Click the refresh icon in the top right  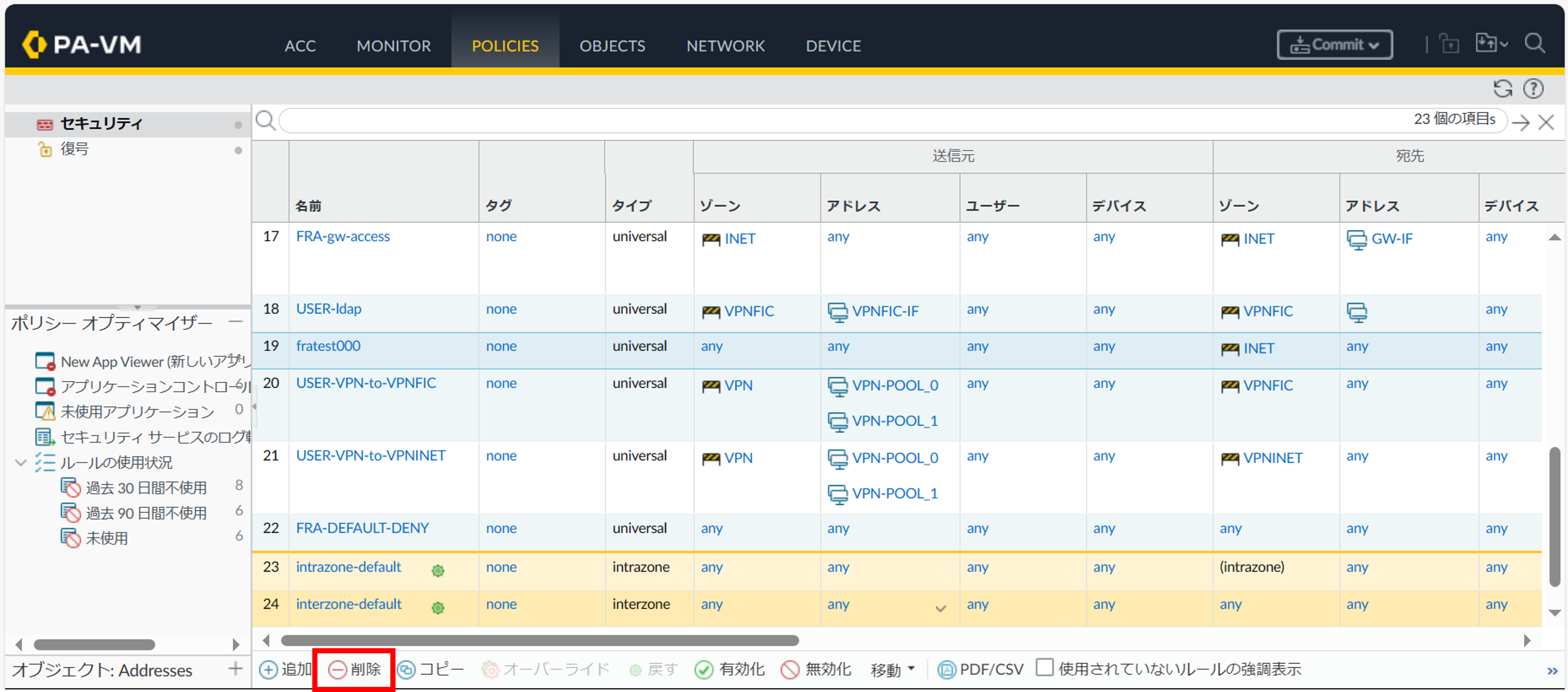pos(1502,89)
